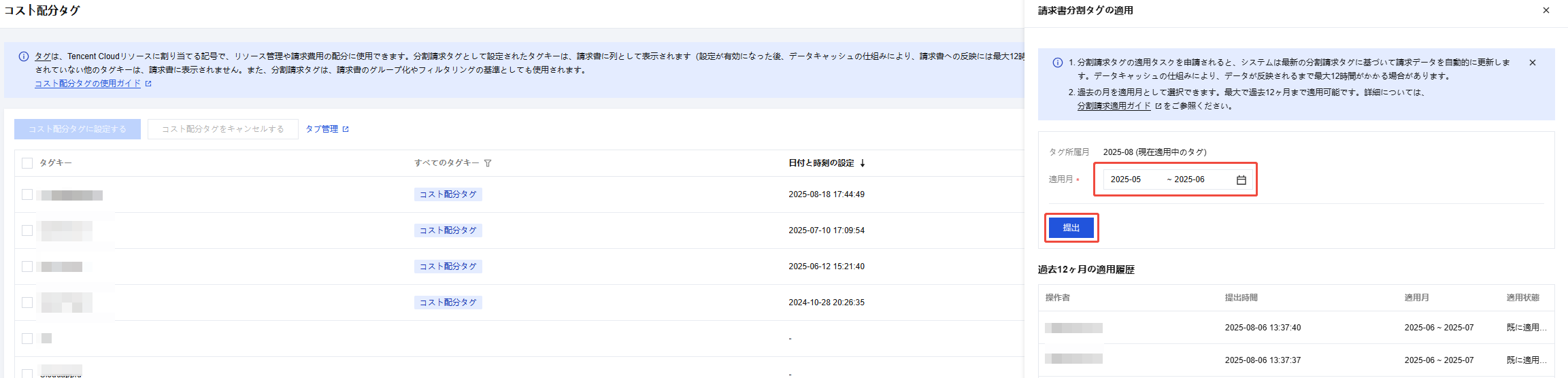Click 操作者 column header in history table
Viewport: 1568px width, 378px height.
point(1058,298)
